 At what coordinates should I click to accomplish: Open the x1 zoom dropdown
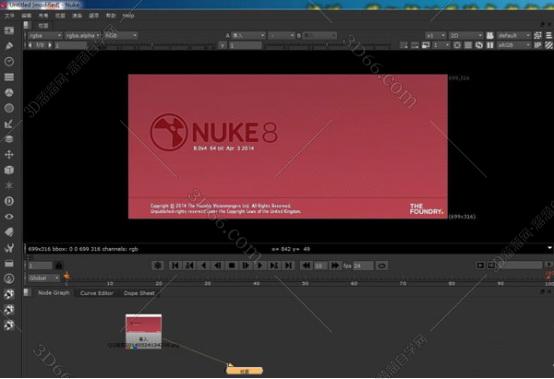point(435,36)
